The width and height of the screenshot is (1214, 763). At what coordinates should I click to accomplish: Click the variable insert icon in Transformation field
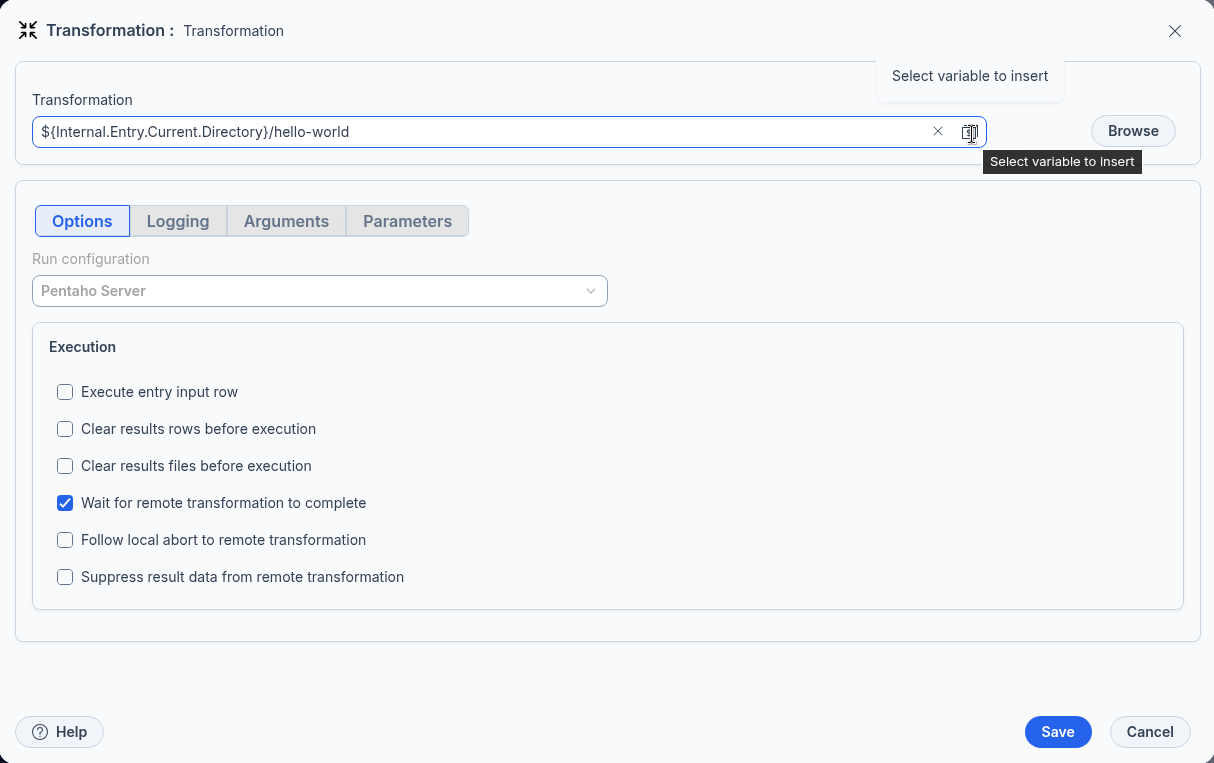(x=968, y=132)
